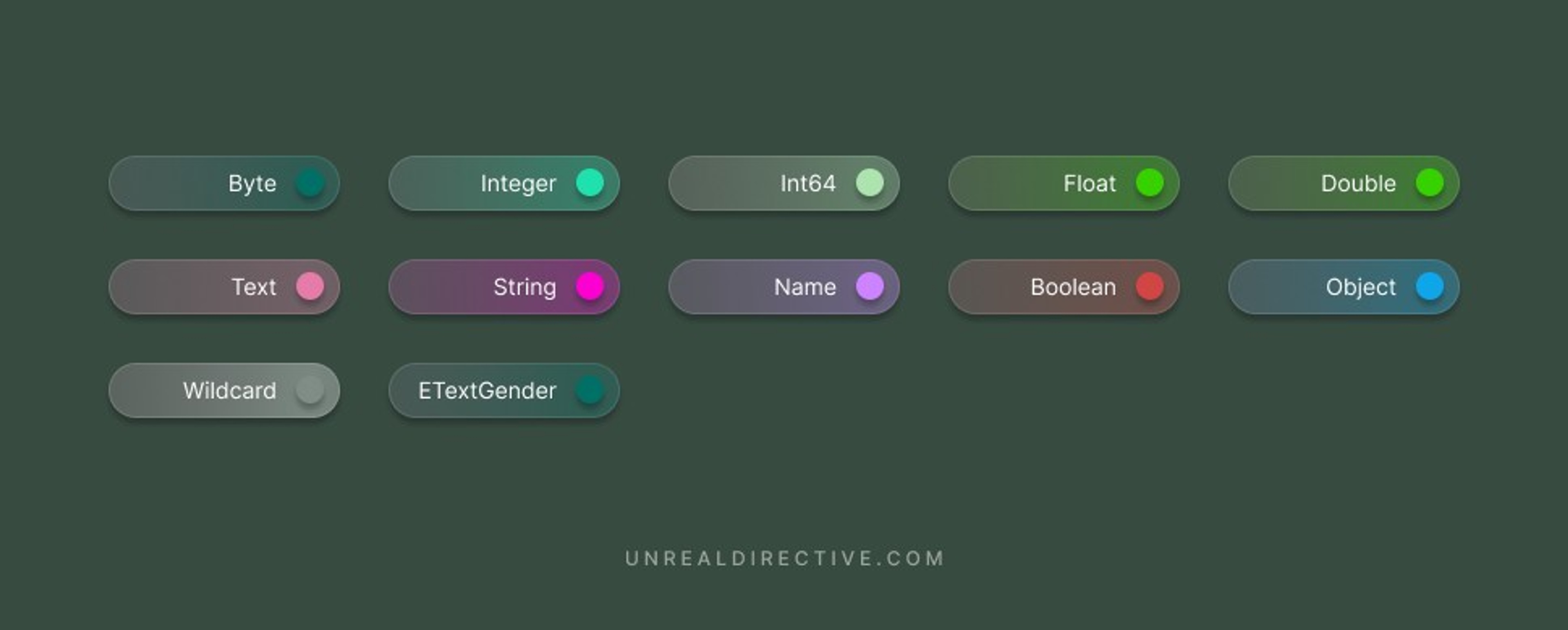Click the magenta String pin dot

(x=590, y=286)
